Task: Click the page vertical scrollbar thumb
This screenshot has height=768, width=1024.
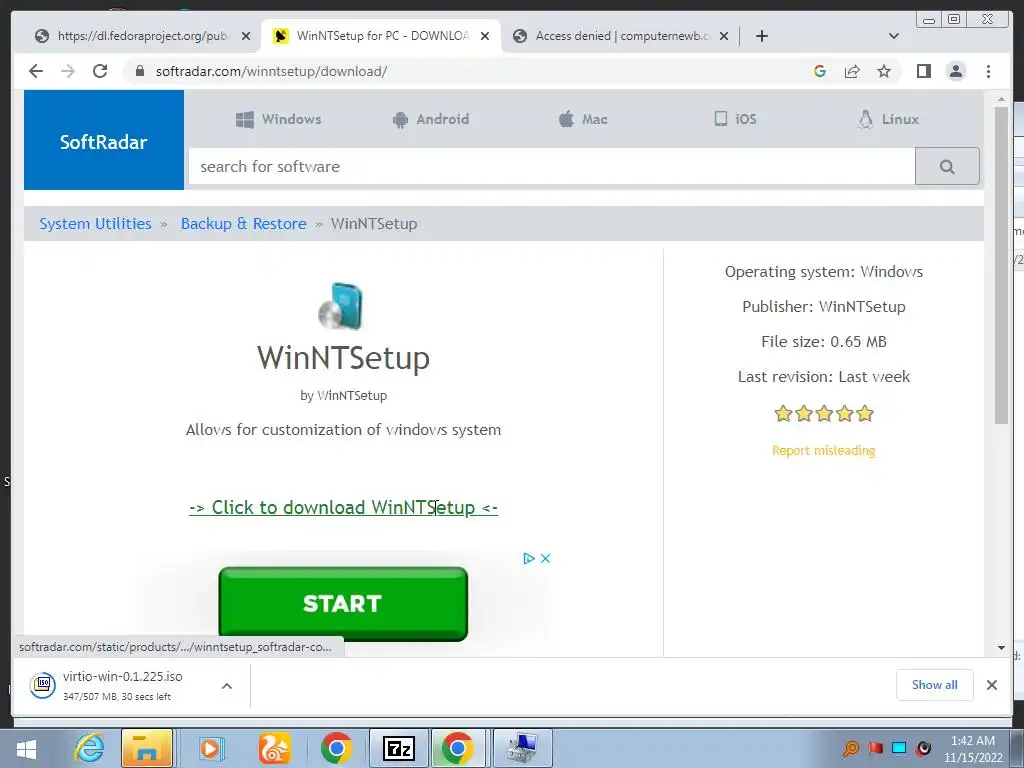Action: (x=1001, y=264)
